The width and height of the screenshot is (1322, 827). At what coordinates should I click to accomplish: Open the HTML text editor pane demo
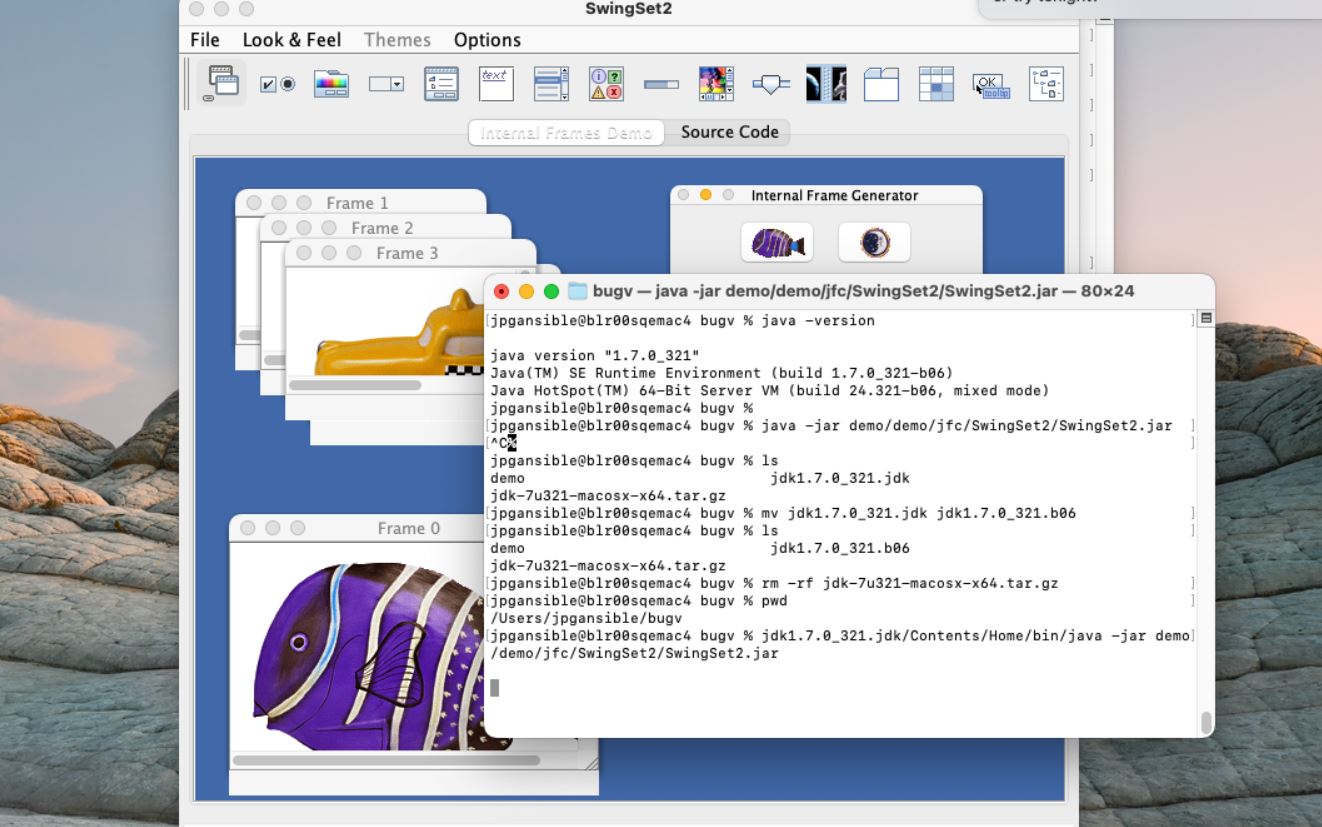(x=496, y=84)
